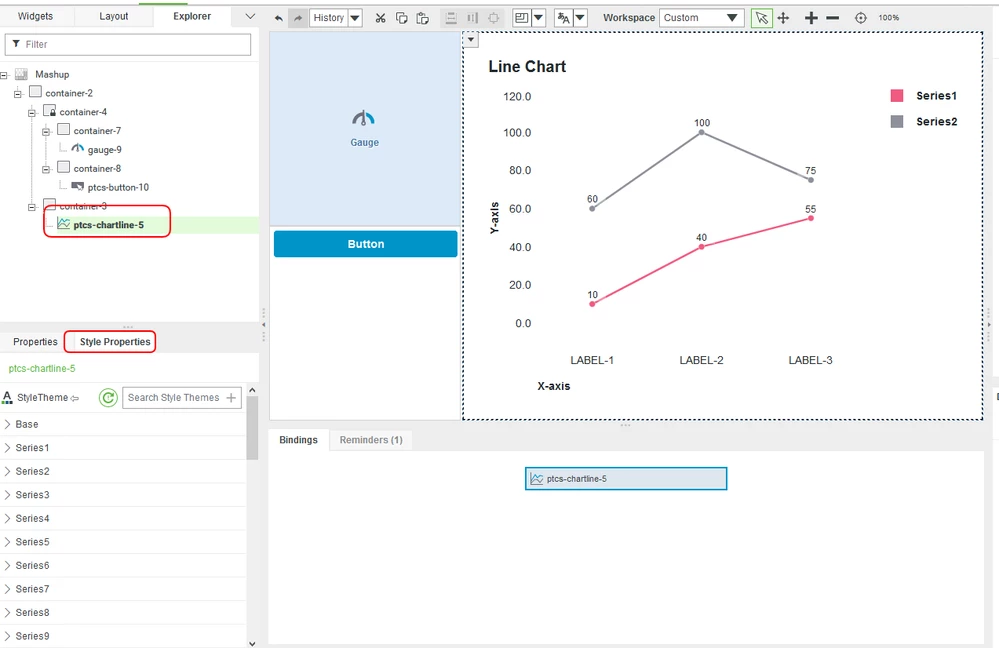Click the layout view icon
The width and height of the screenshot is (999, 648).
521,18
